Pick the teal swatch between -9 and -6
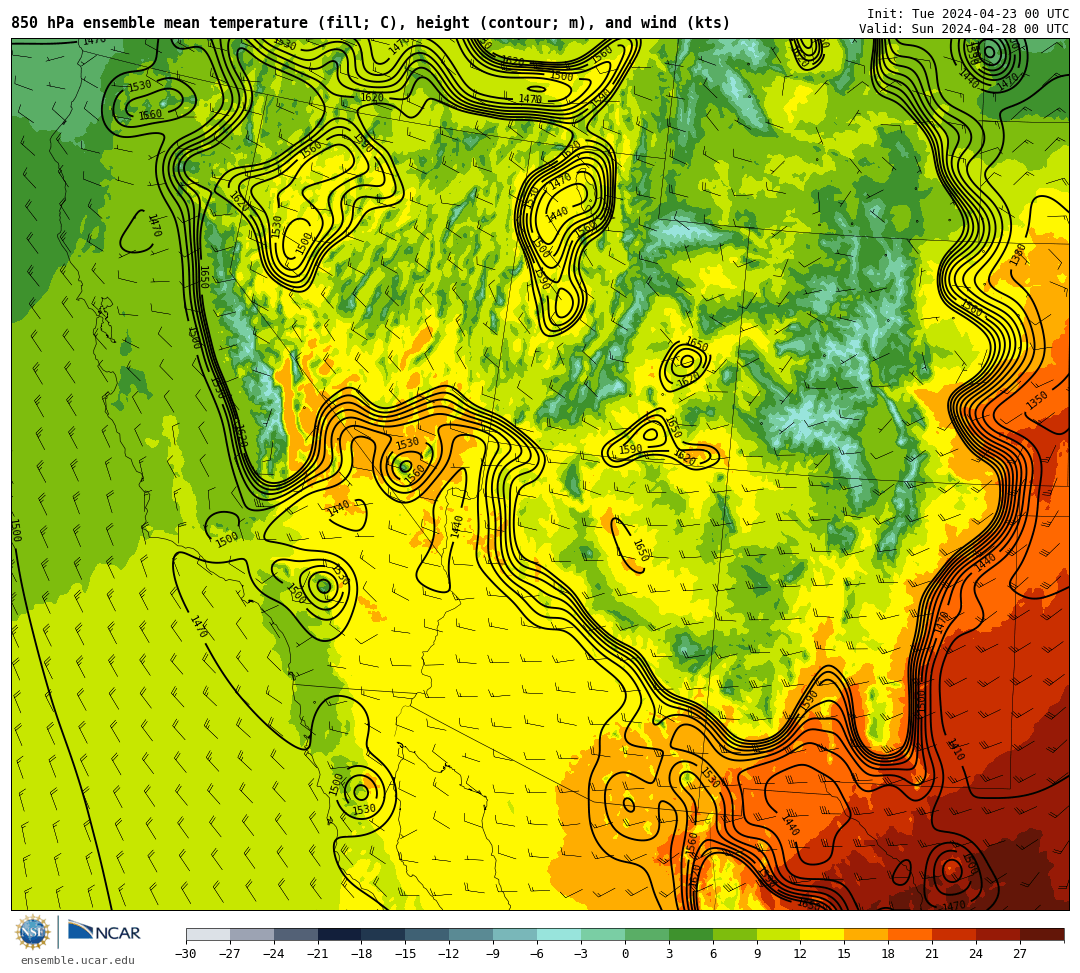The height and width of the screenshot is (973, 1080). click(515, 934)
